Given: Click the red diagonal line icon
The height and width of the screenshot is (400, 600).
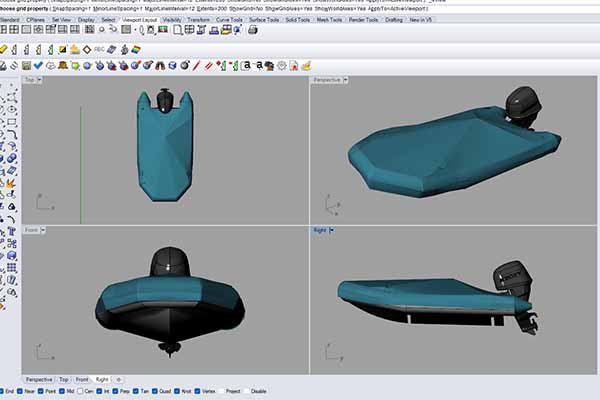Looking at the screenshot, I should (x=196, y=65).
